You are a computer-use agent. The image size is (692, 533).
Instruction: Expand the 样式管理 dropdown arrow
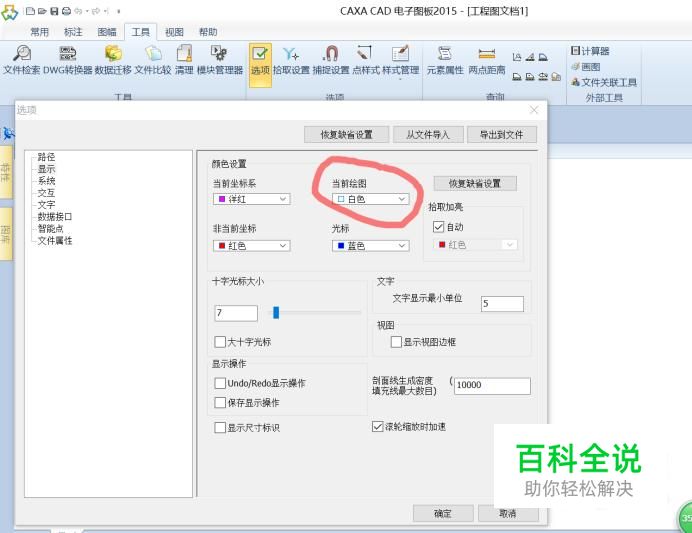pos(400,79)
